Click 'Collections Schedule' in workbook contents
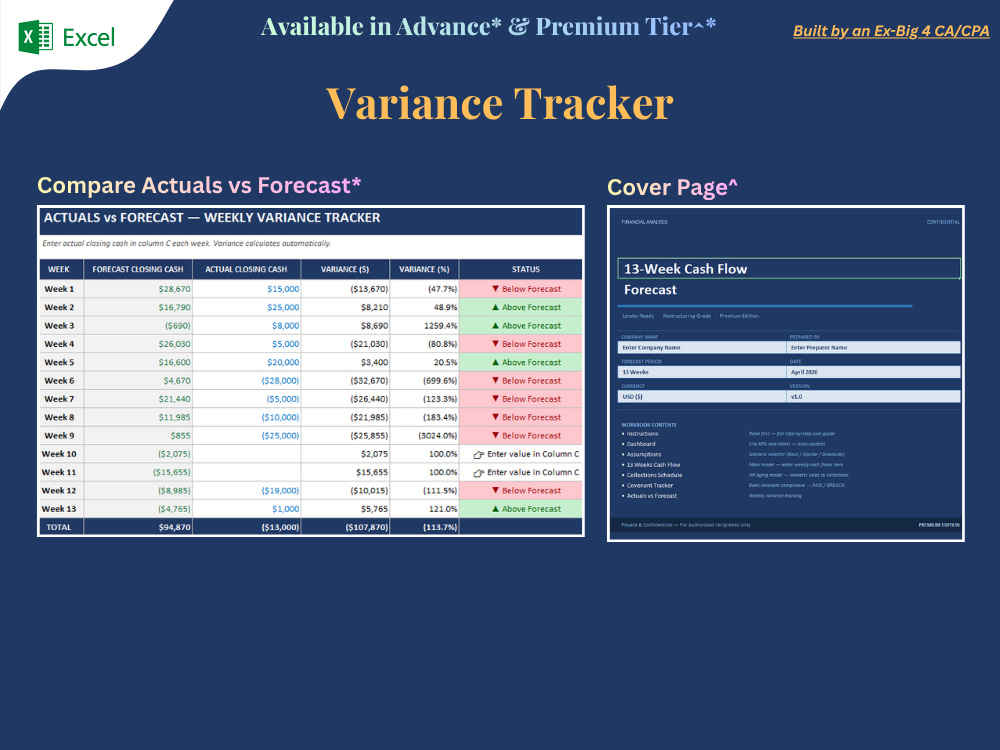 coord(654,474)
